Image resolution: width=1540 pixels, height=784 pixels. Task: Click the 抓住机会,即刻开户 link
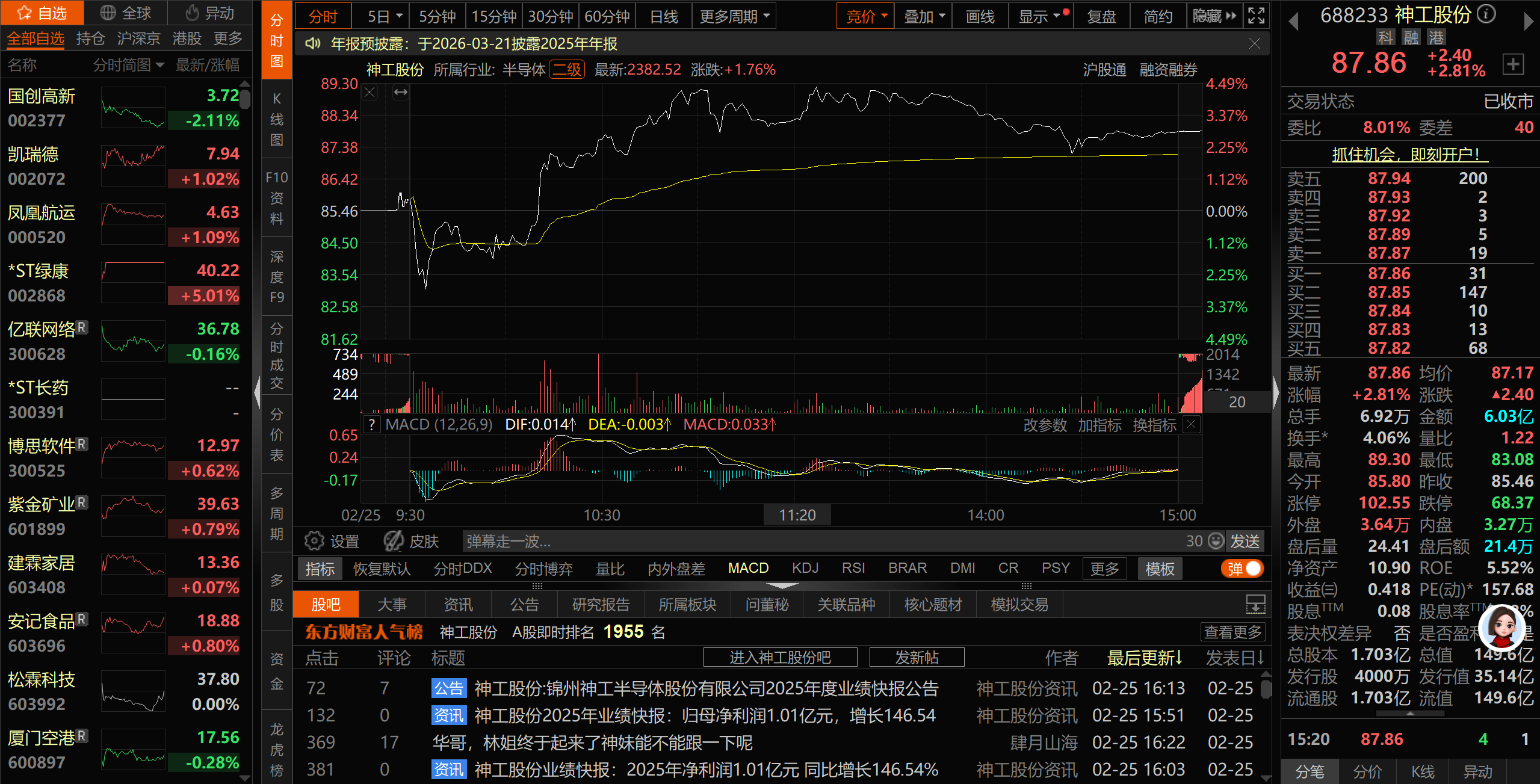[x=1409, y=155]
